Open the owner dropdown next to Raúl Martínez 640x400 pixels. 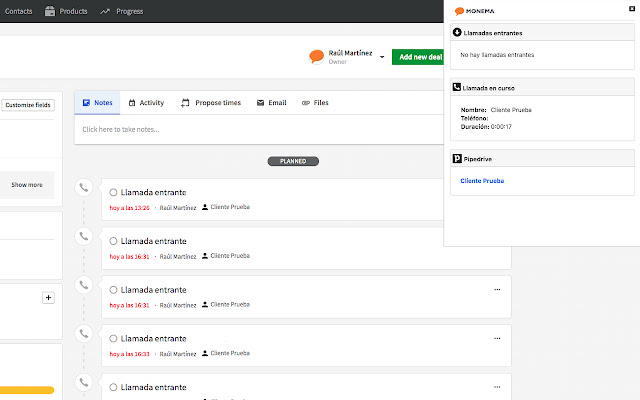click(x=382, y=57)
